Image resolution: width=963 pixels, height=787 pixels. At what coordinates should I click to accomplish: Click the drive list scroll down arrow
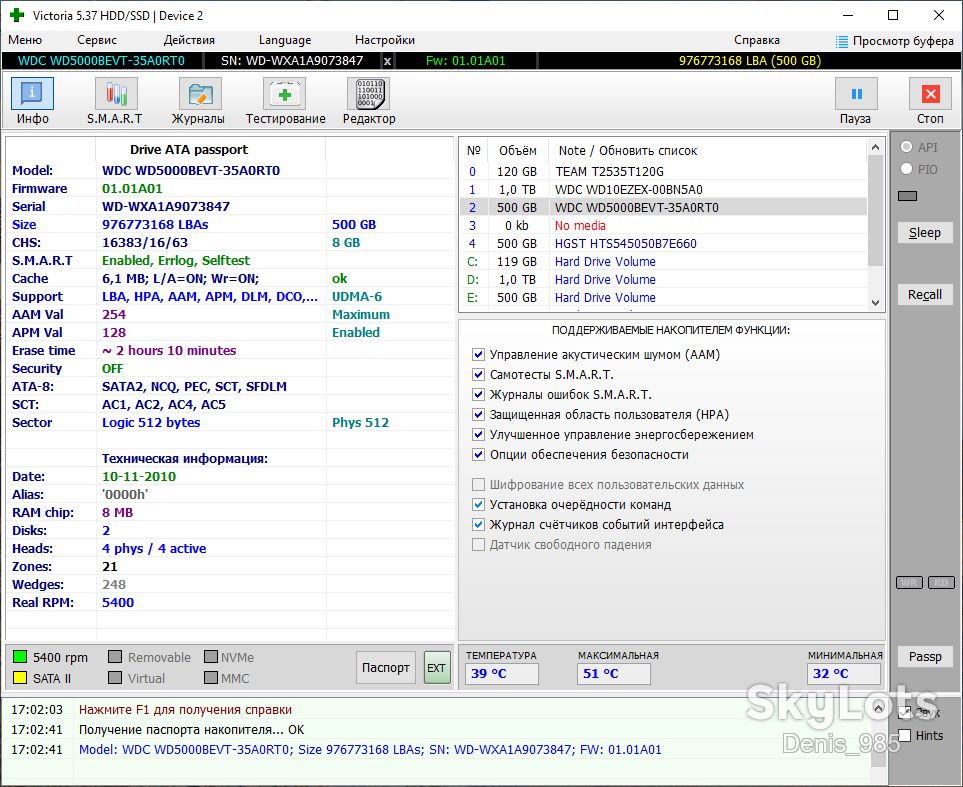click(876, 302)
